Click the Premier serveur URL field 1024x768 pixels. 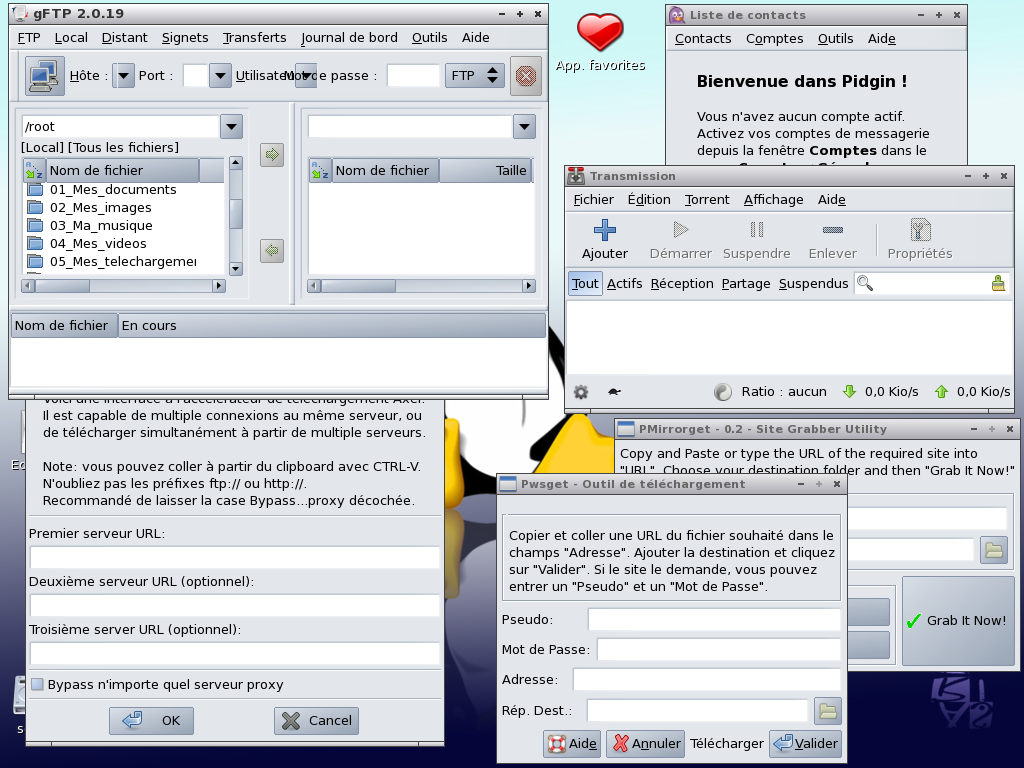(235, 557)
